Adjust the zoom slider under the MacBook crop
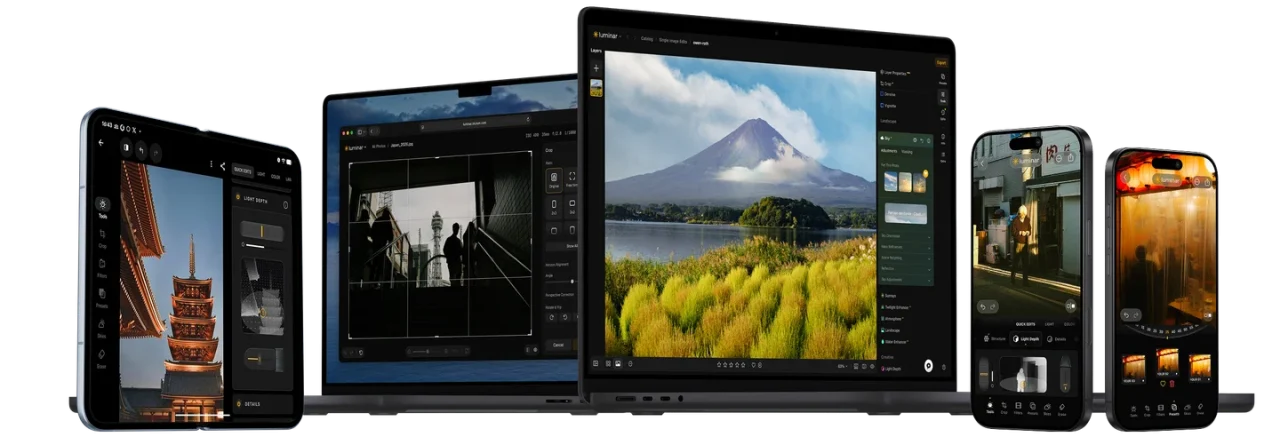 pos(422,351)
